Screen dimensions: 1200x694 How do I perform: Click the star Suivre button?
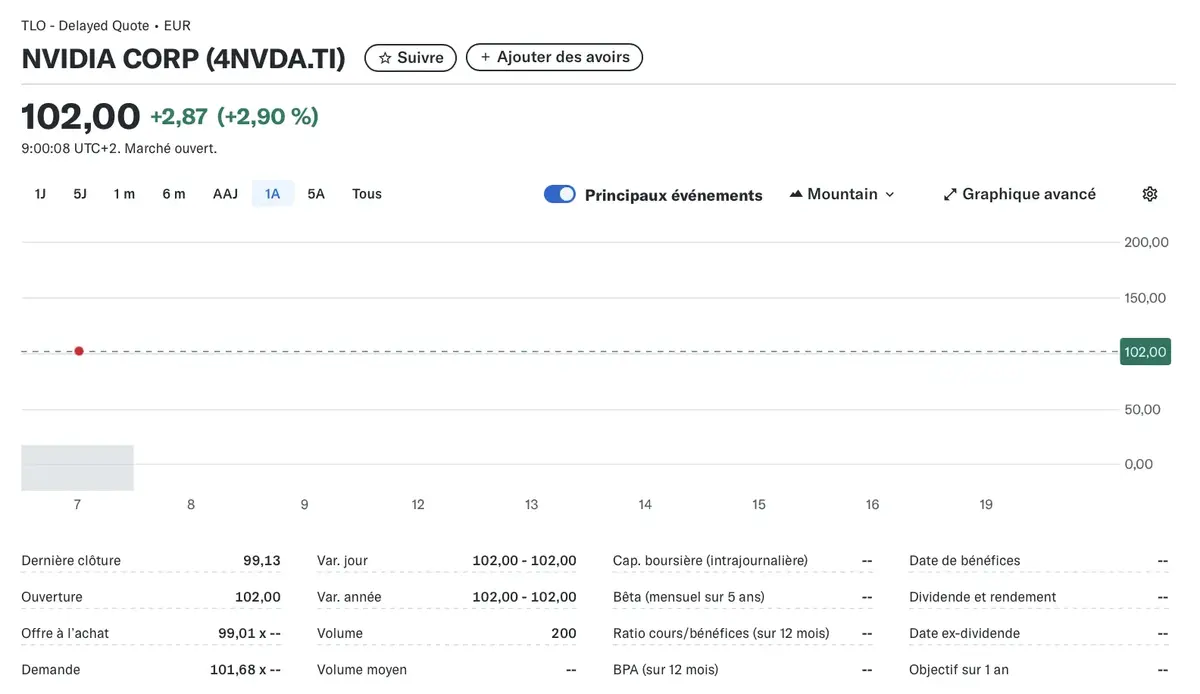tap(410, 58)
